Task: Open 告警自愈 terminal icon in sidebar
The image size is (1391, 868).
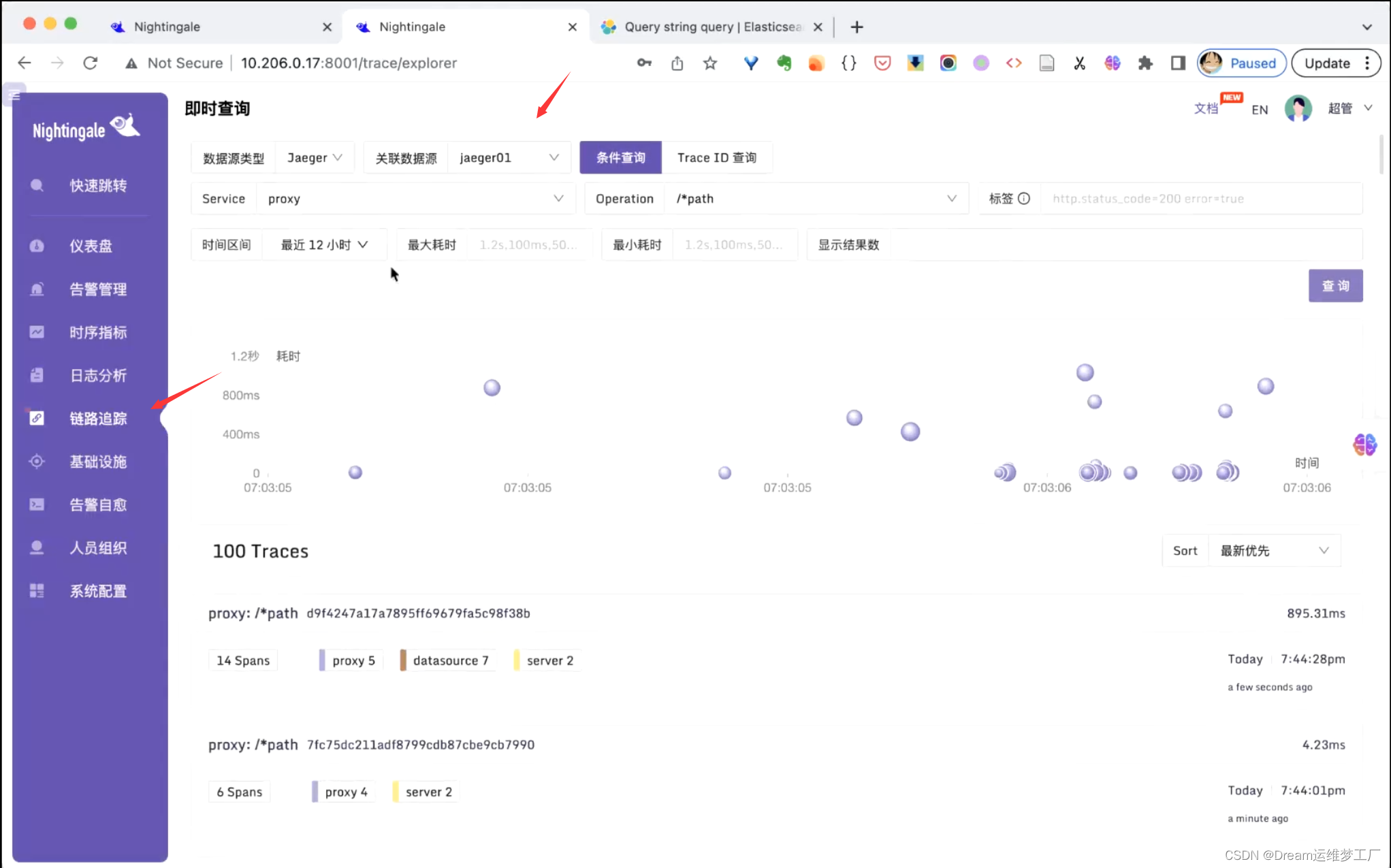Action: pos(37,504)
